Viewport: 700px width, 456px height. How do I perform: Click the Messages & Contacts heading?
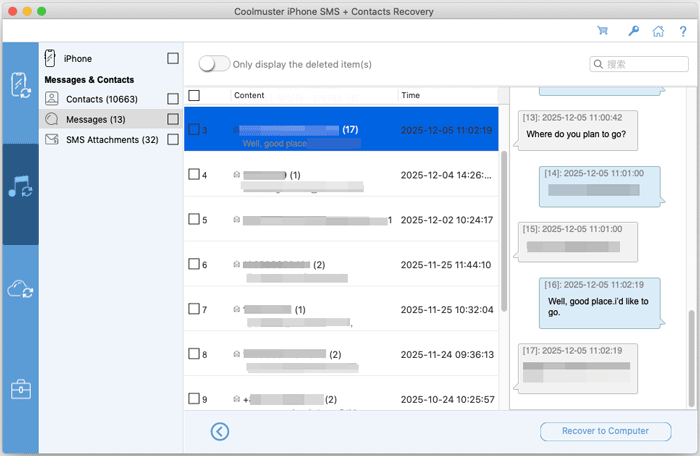click(89, 79)
